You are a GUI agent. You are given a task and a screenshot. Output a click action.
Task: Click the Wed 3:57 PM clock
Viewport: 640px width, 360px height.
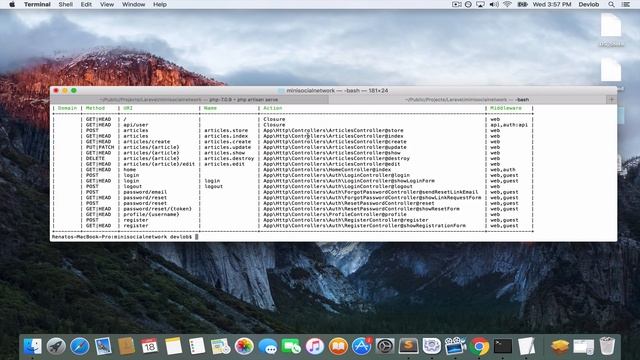(x=552, y=4)
